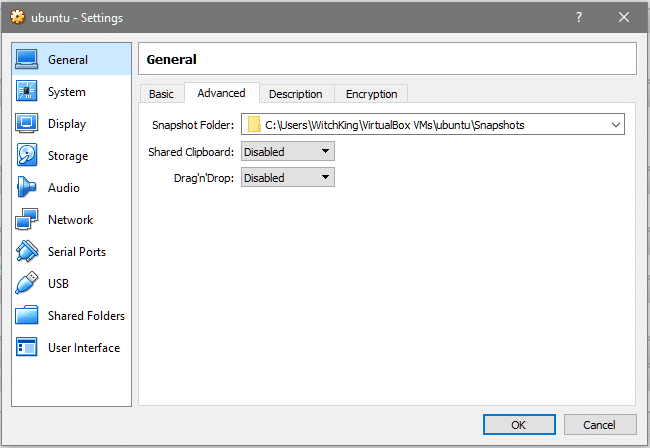Confirm settings with OK button

(x=519, y=425)
